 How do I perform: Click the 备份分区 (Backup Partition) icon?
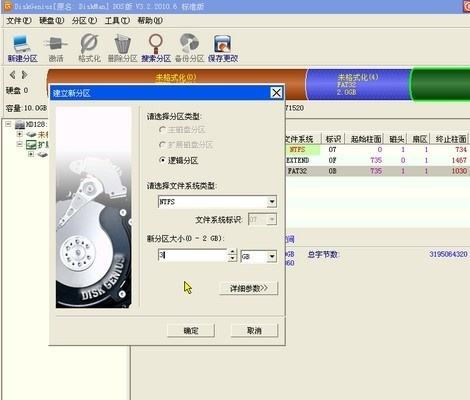tap(189, 49)
